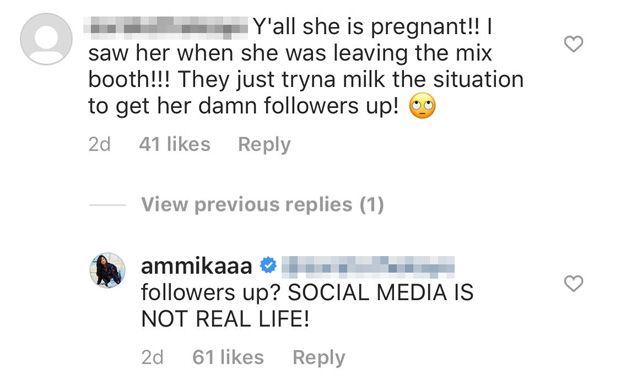Click the 'to get her damn followers up!' line
Image resolution: width=620 pixels, height=380 pixels.
coord(244,106)
